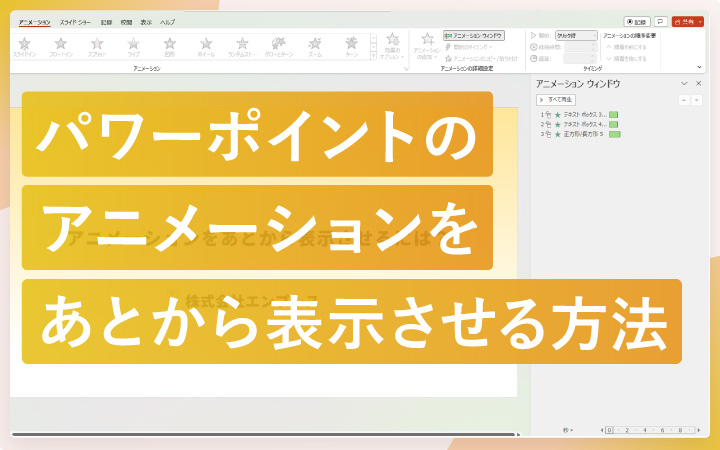Screen dimensions: 720x450
Task: Open the 秒 timeline zoom dropdown
Action: point(568,430)
